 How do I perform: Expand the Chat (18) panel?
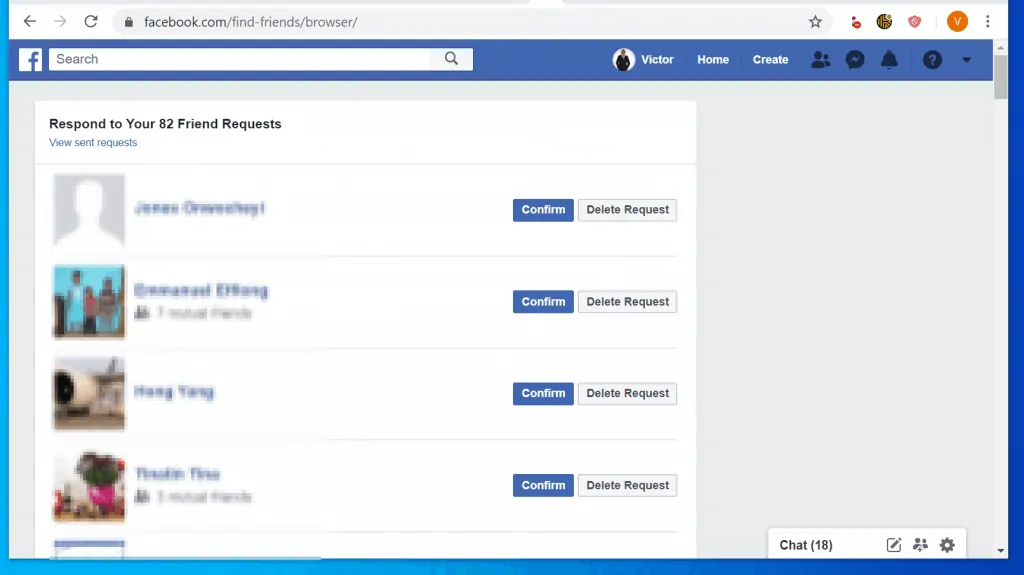[x=806, y=545]
